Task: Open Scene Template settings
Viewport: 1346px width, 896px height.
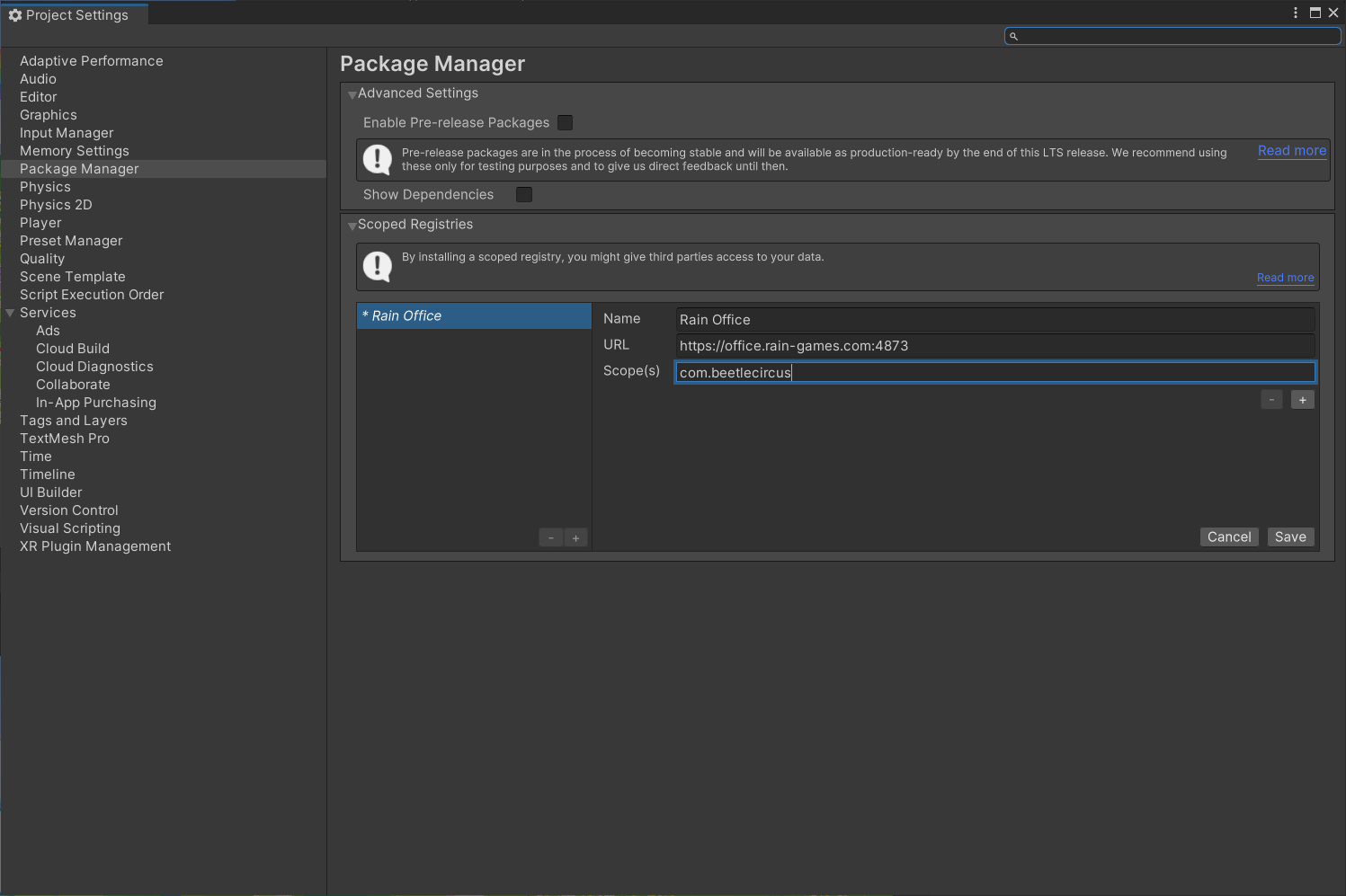Action: [x=73, y=277]
